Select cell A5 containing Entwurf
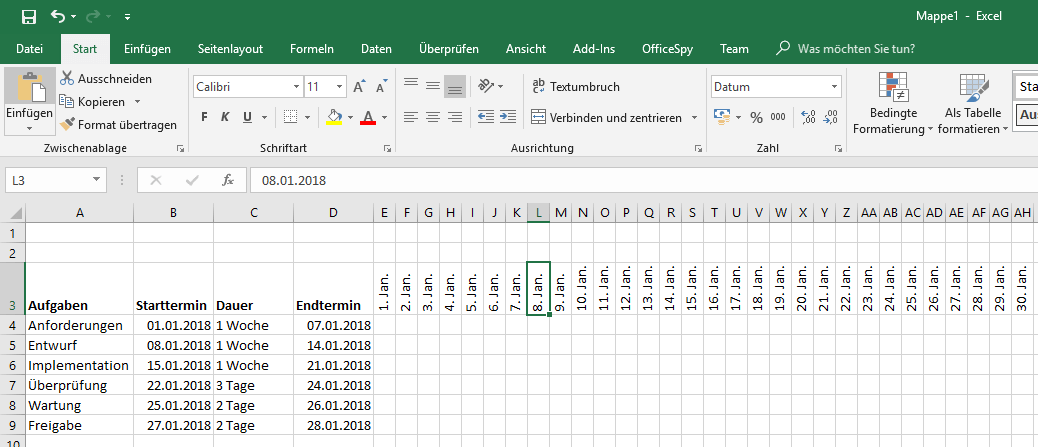Image resolution: width=1038 pixels, height=447 pixels. [x=78, y=345]
